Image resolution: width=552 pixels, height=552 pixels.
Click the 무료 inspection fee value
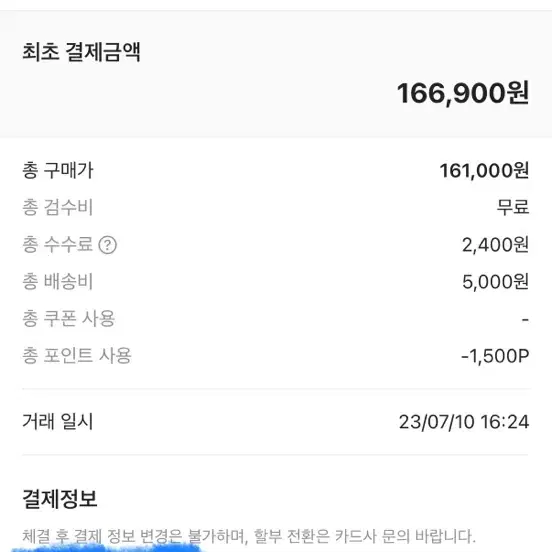(x=513, y=207)
